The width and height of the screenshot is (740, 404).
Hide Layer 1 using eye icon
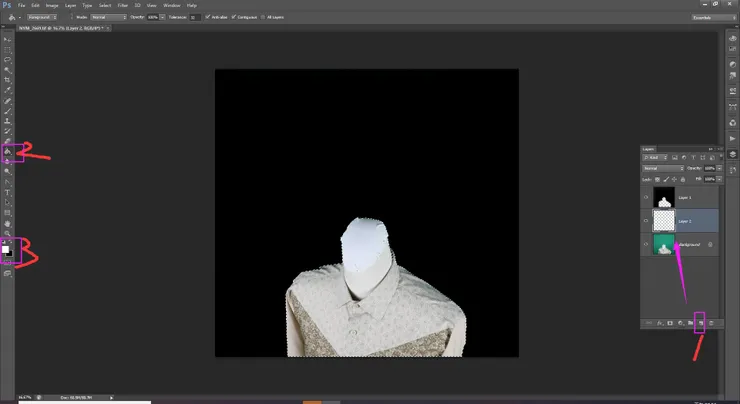tap(645, 197)
